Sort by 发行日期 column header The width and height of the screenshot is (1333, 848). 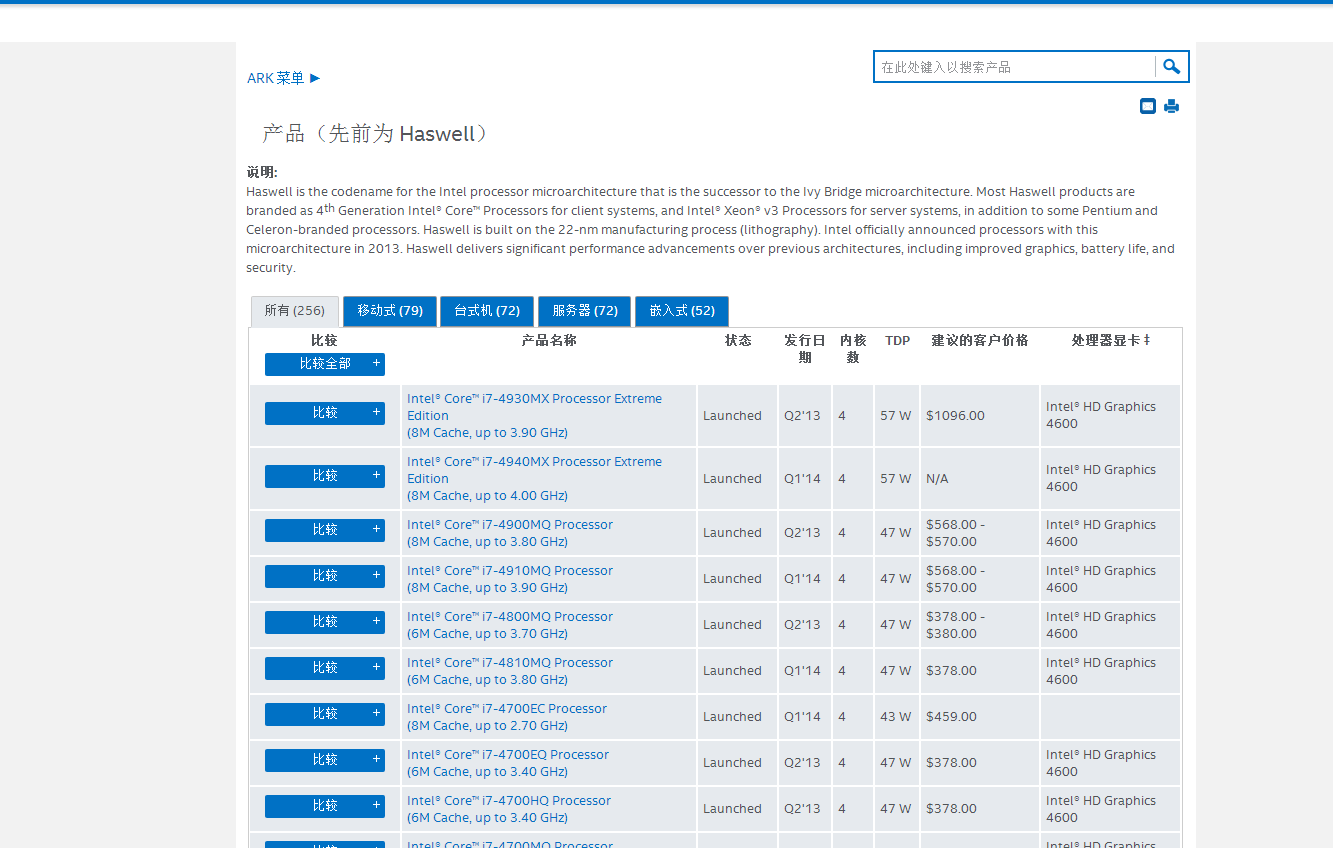805,349
